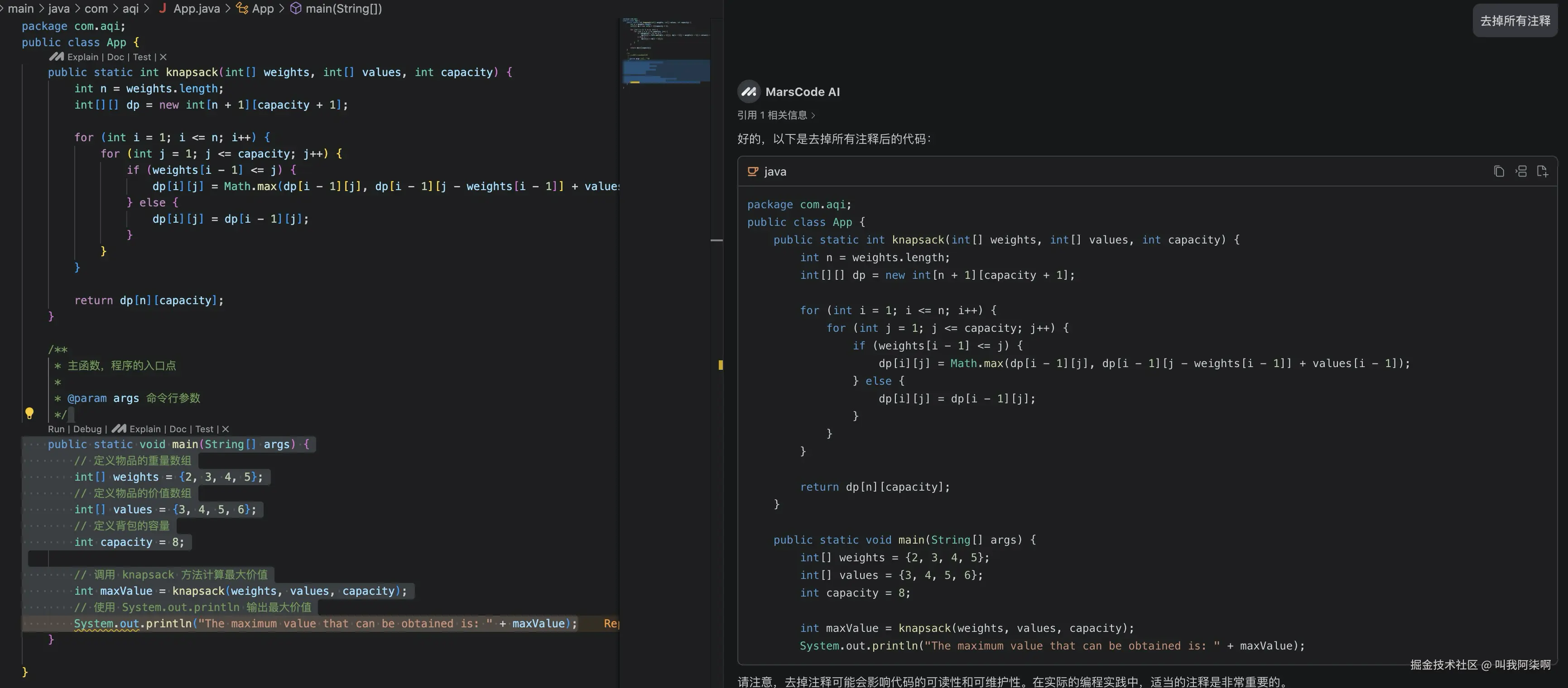
Task: Close the CodeLens above the knapsack method
Action: 163,57
